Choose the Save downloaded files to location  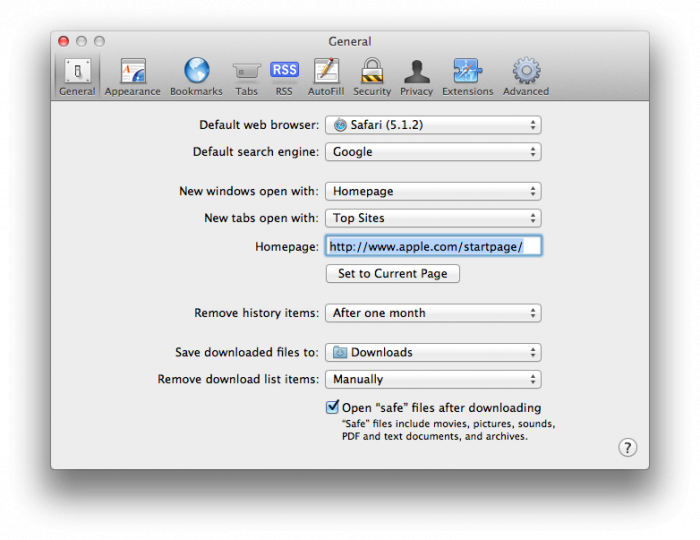click(433, 352)
